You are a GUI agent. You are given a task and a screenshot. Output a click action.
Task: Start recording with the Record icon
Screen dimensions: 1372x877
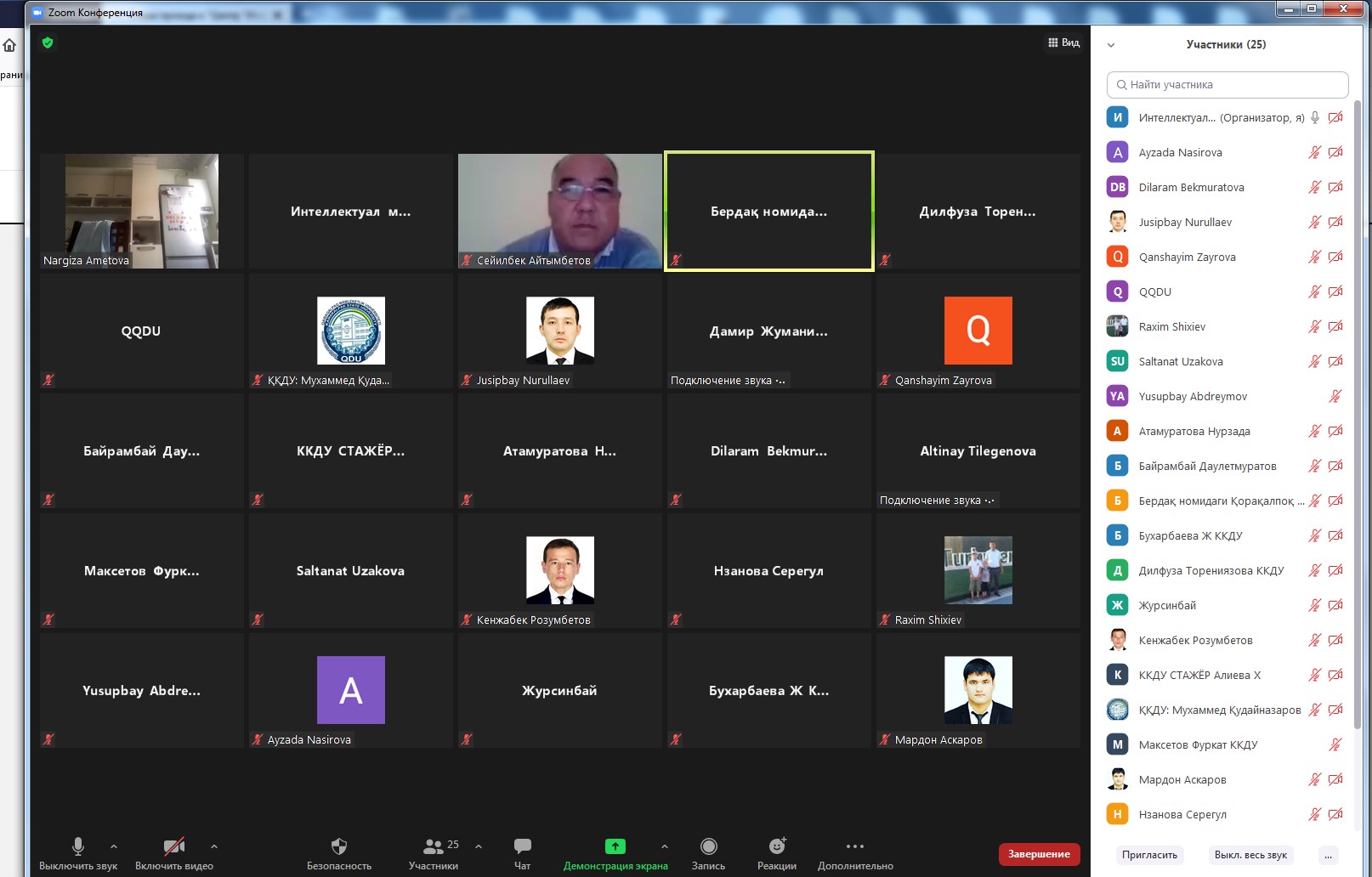point(708,846)
